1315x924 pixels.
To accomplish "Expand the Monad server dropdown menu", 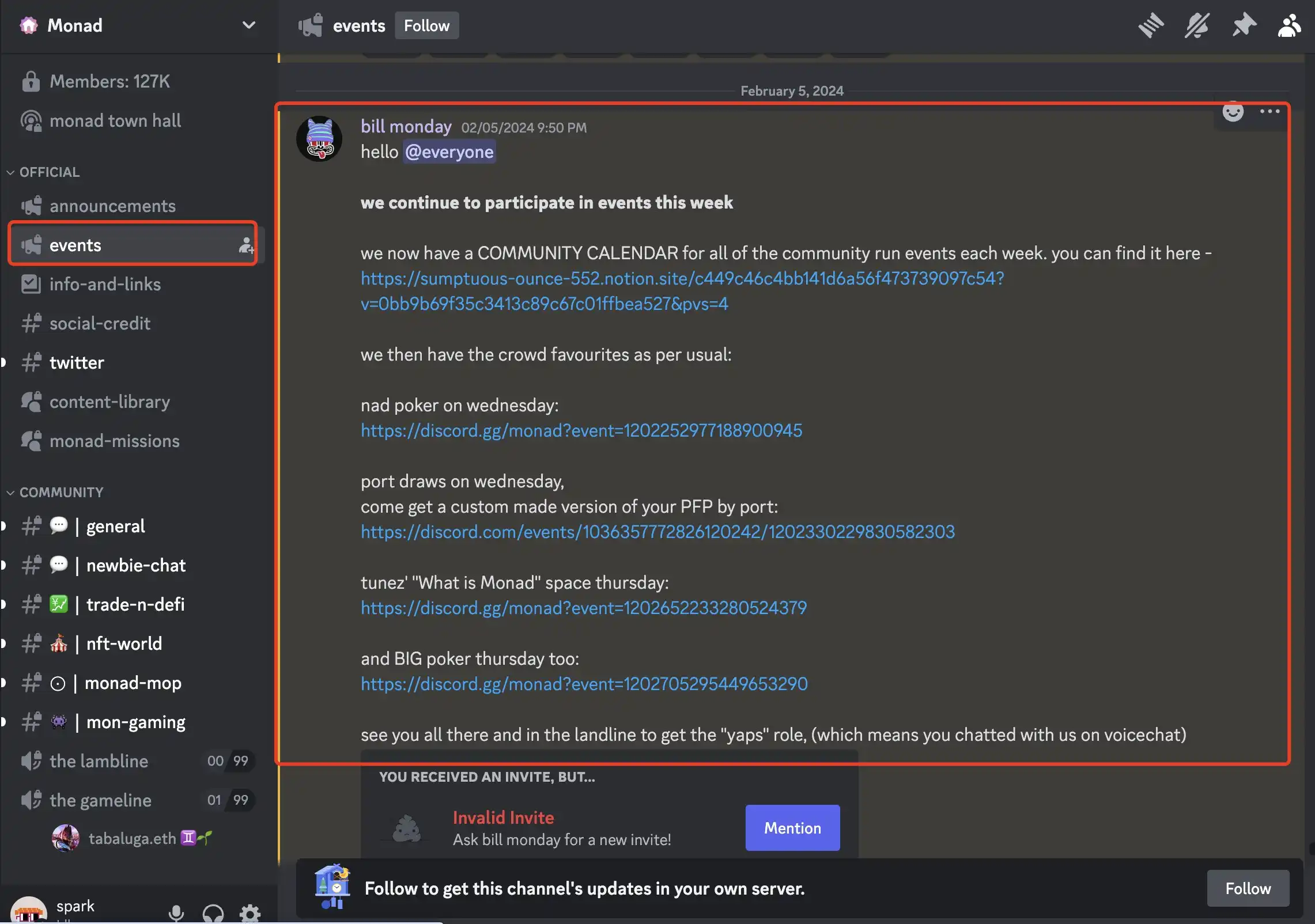I will pyautogui.click(x=248, y=25).
